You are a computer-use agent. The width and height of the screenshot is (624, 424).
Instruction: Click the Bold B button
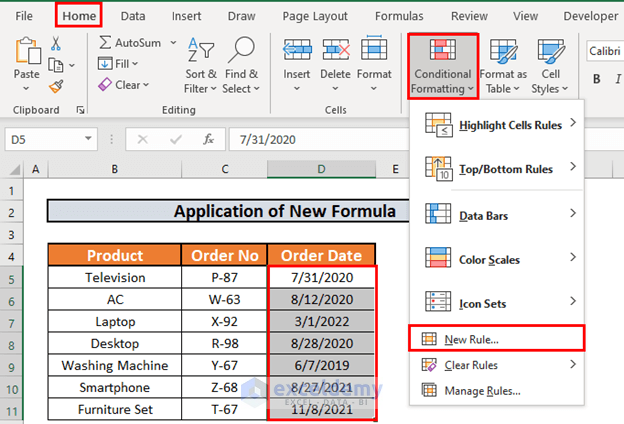click(597, 79)
